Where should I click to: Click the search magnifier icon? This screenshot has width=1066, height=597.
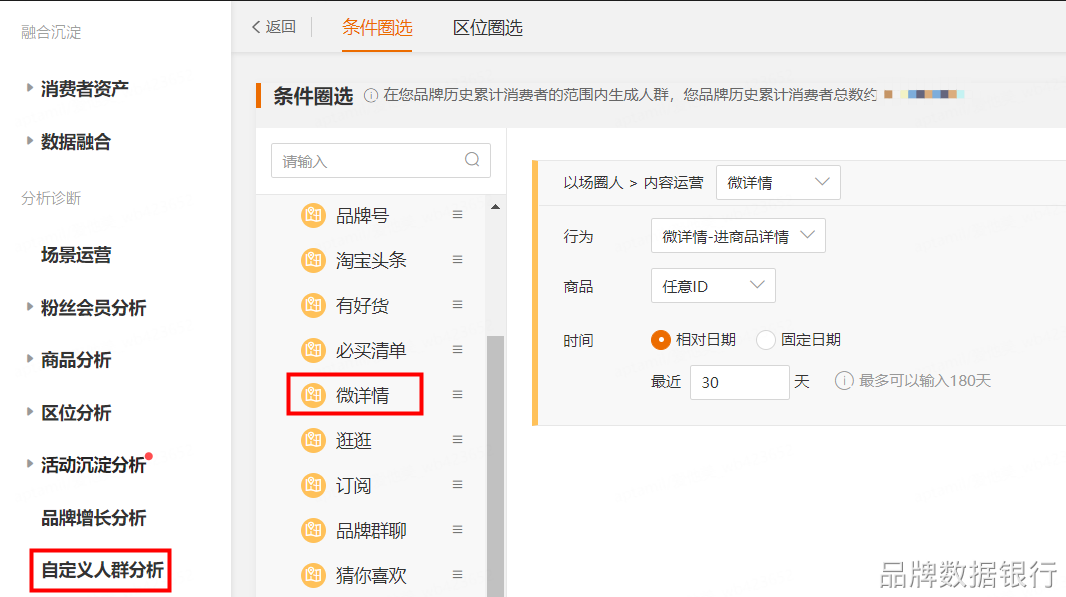pos(472,160)
